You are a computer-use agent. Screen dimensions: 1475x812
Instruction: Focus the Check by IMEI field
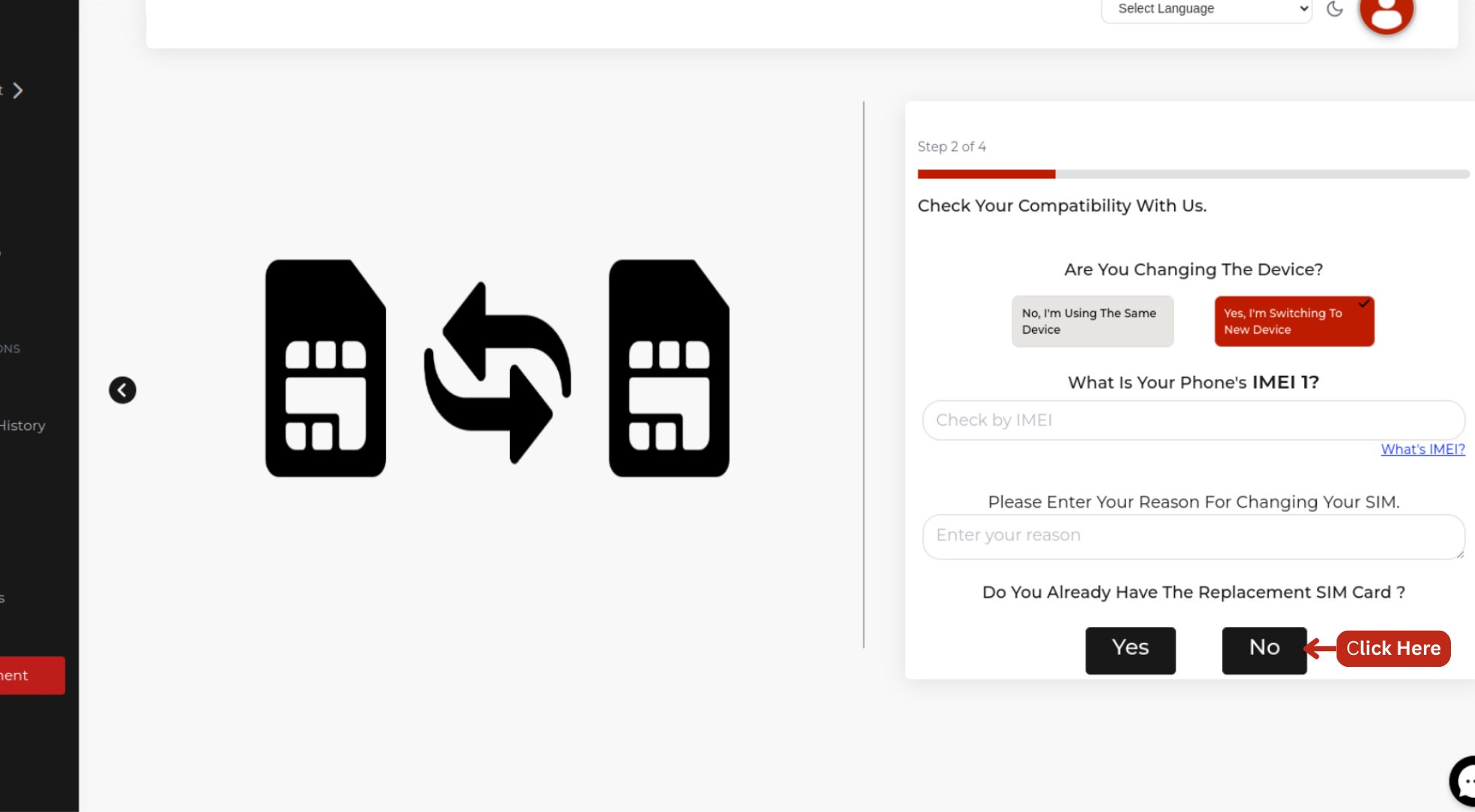point(1193,420)
